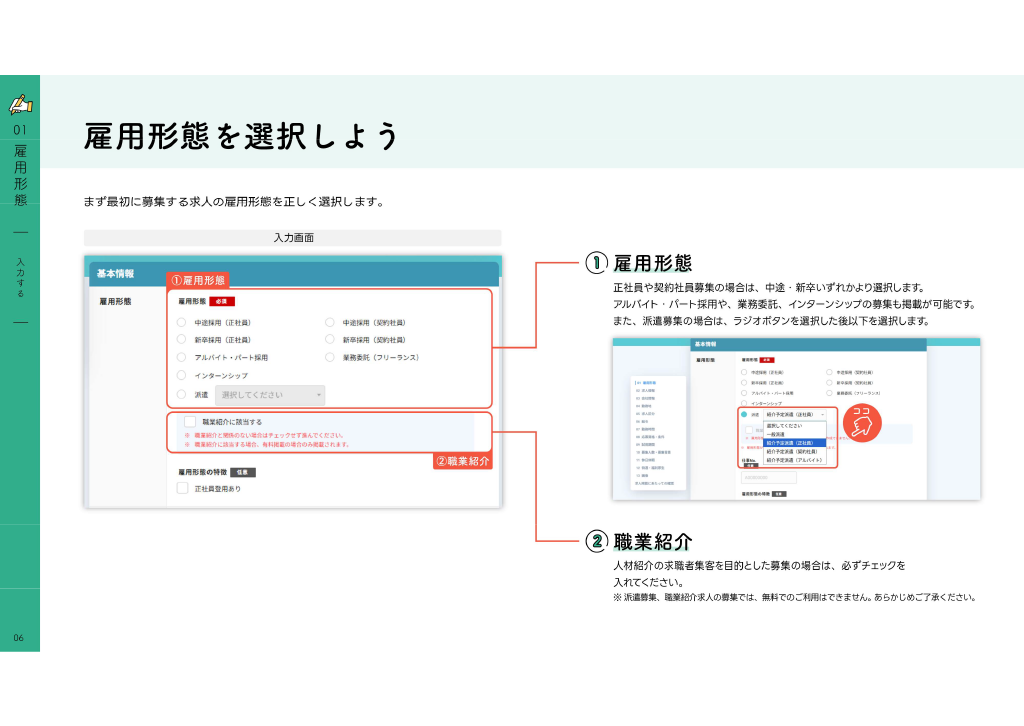Tick the 正社員登用あり checkbox
The image size is (1024, 726).
tap(183, 488)
